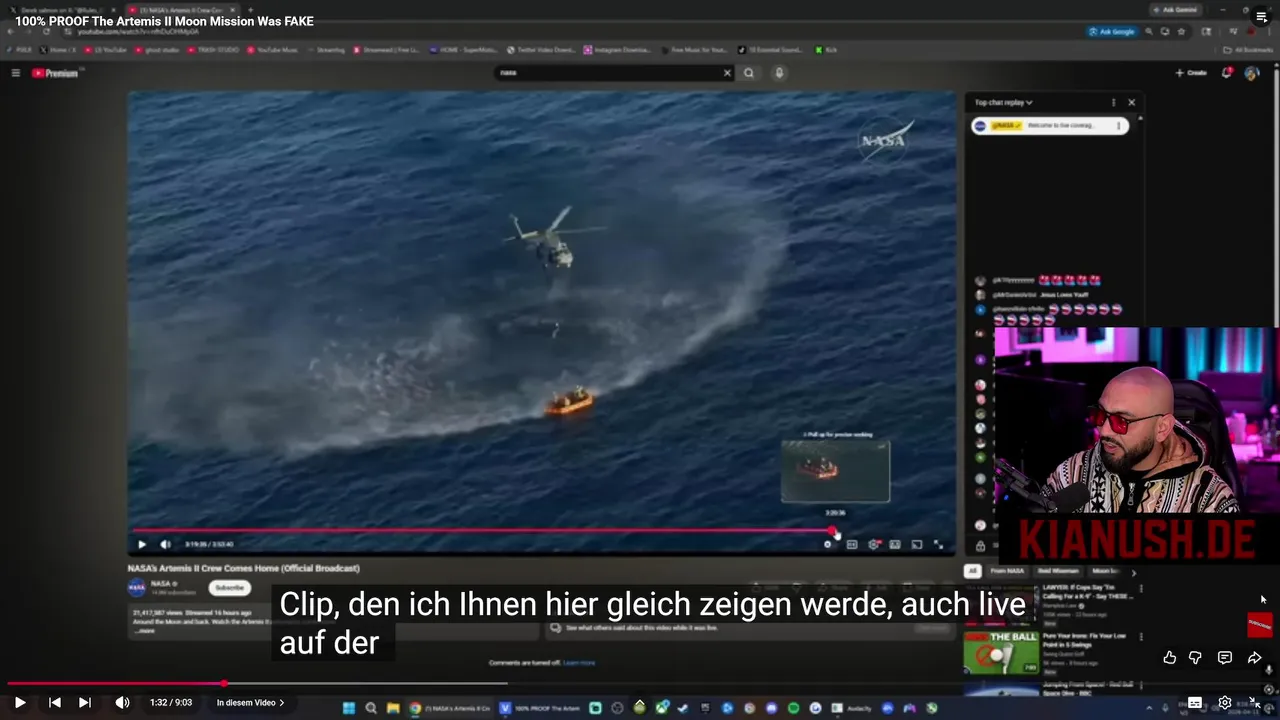
Task: Start voice search with the microphone
Action: (x=779, y=73)
